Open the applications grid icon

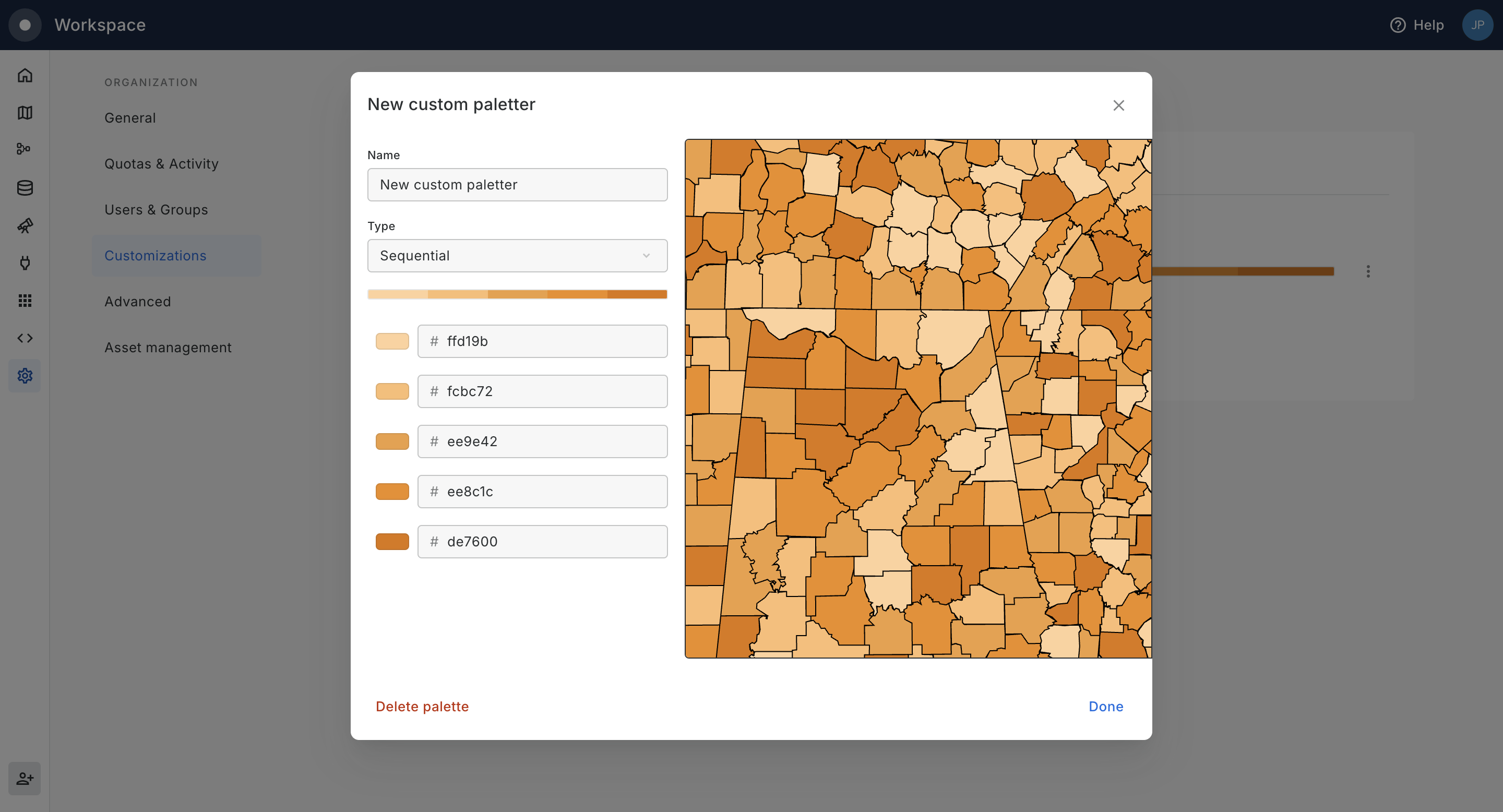25,301
